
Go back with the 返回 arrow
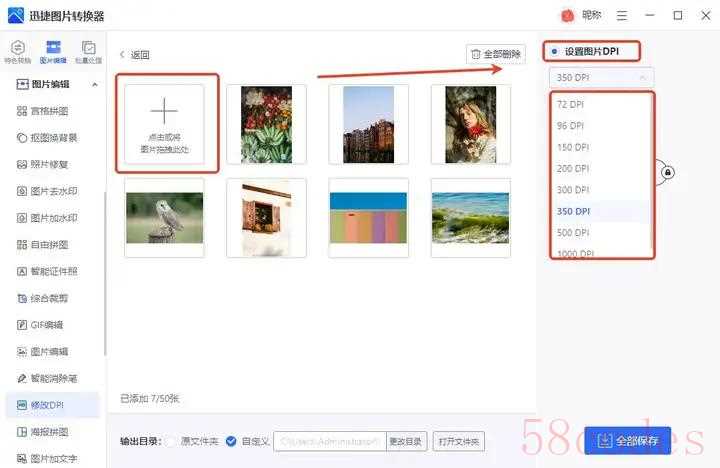122,55
